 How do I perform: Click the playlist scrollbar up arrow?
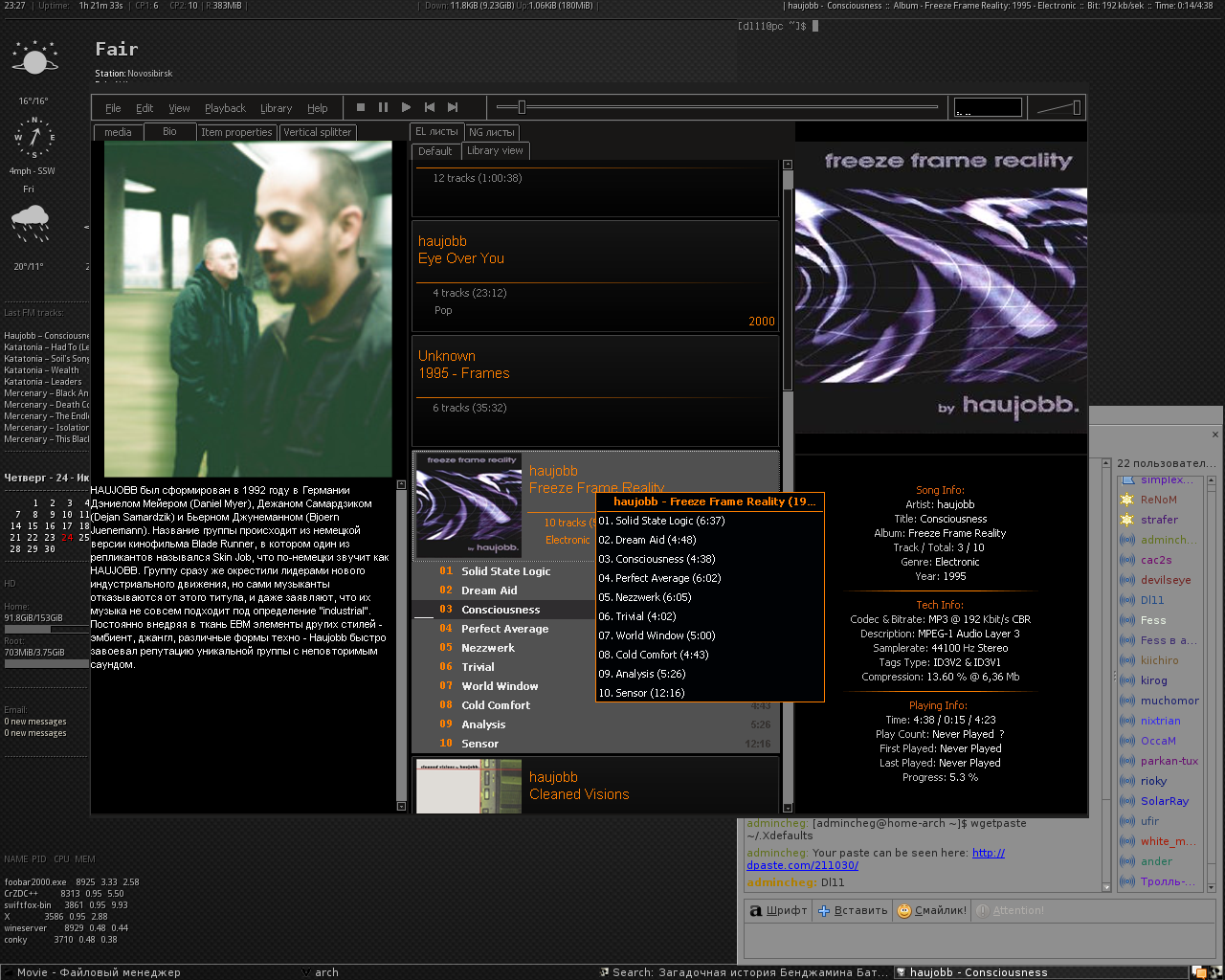(x=788, y=165)
